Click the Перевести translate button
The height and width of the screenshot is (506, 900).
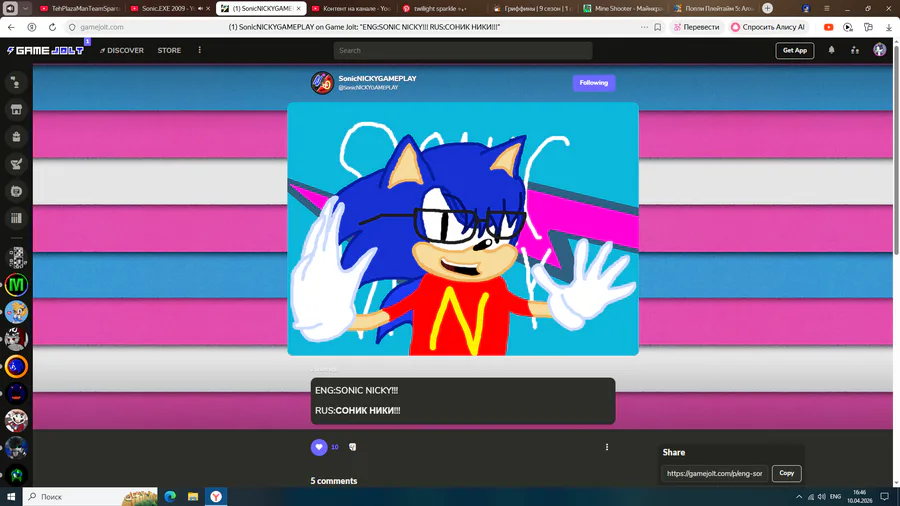pyautogui.click(x=696, y=27)
